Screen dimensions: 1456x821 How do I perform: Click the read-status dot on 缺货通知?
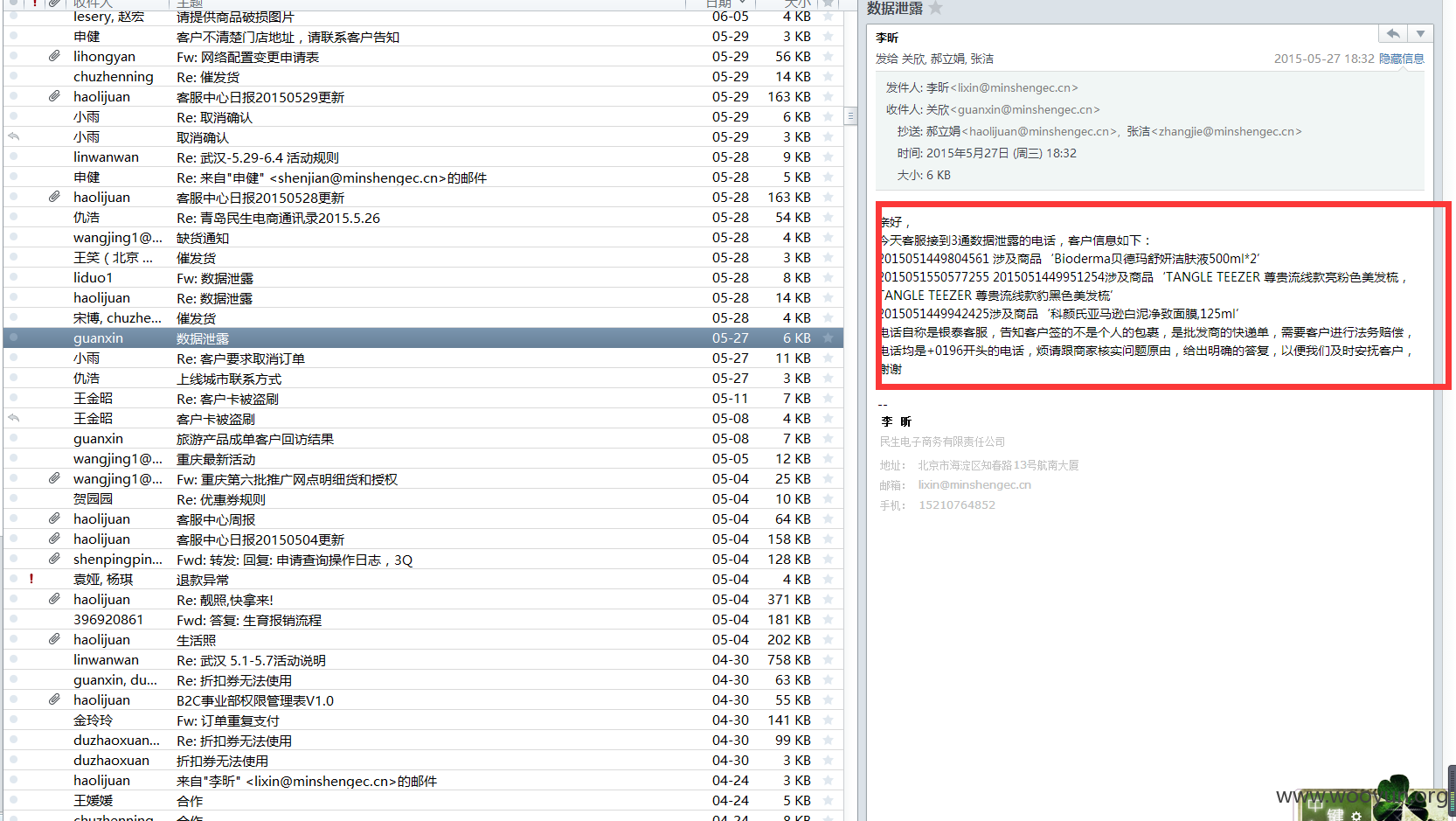tap(14, 237)
